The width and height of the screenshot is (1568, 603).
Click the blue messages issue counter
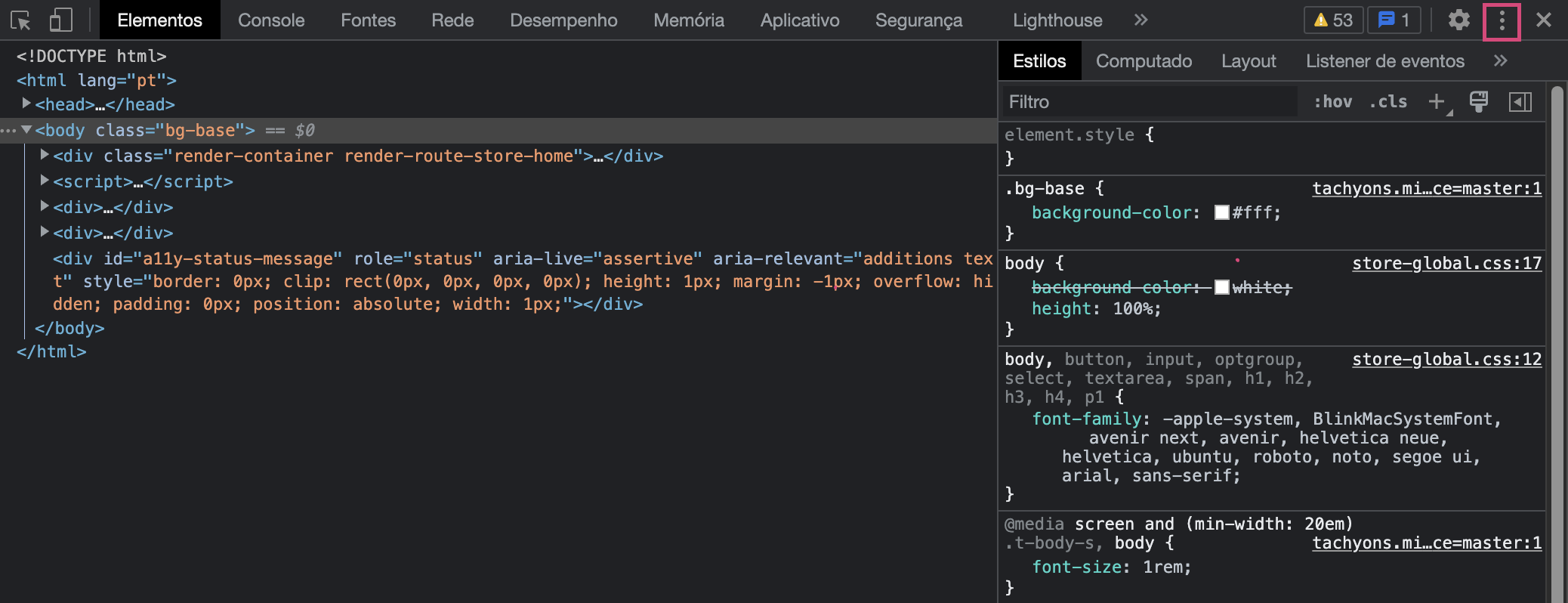click(x=1394, y=20)
